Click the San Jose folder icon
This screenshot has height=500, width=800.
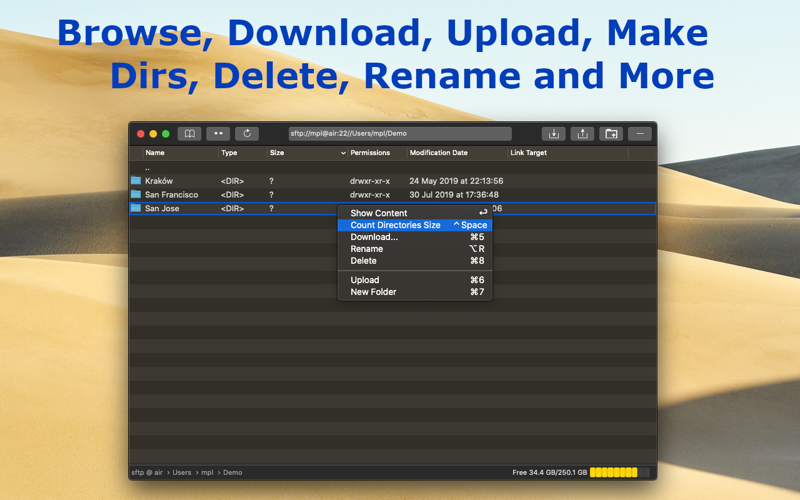136,208
